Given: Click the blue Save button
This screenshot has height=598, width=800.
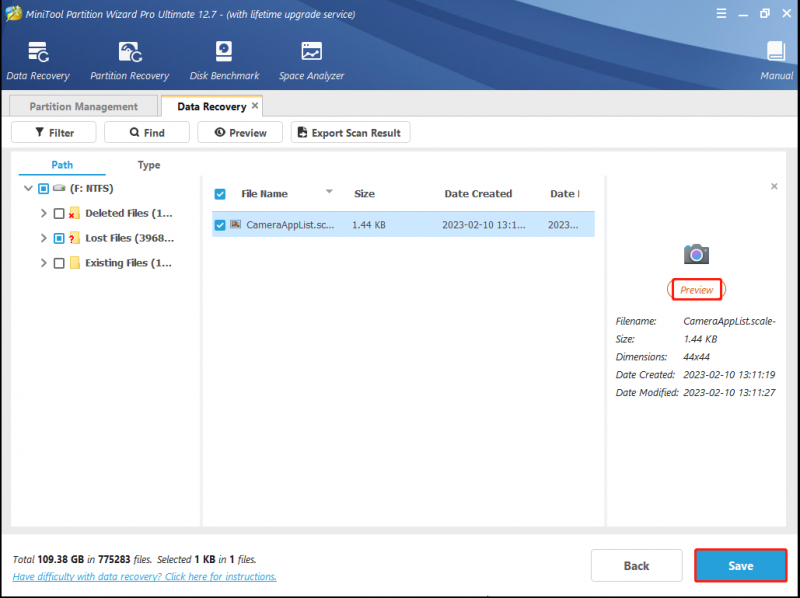Looking at the screenshot, I should 740,565.
